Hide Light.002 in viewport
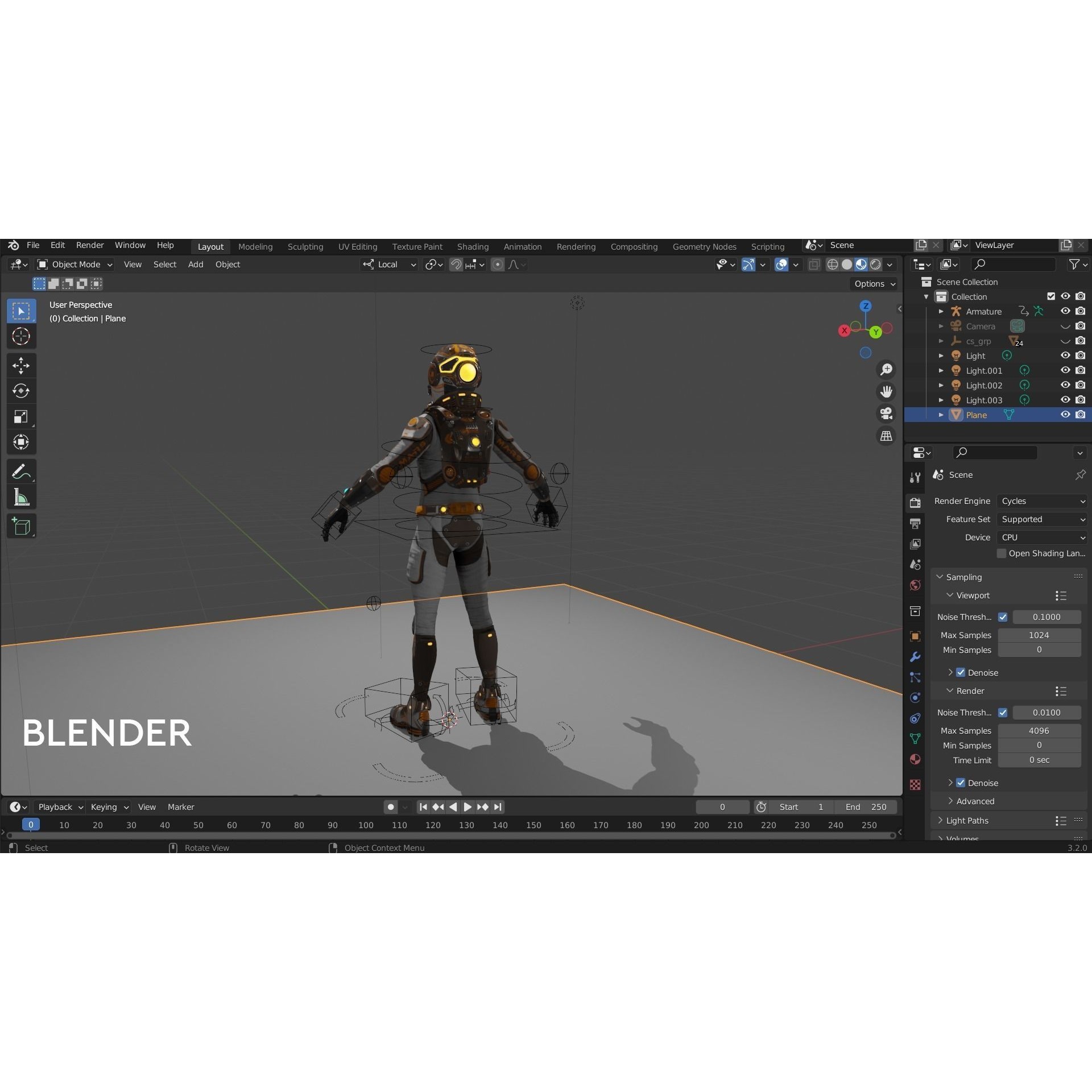 tap(1065, 385)
